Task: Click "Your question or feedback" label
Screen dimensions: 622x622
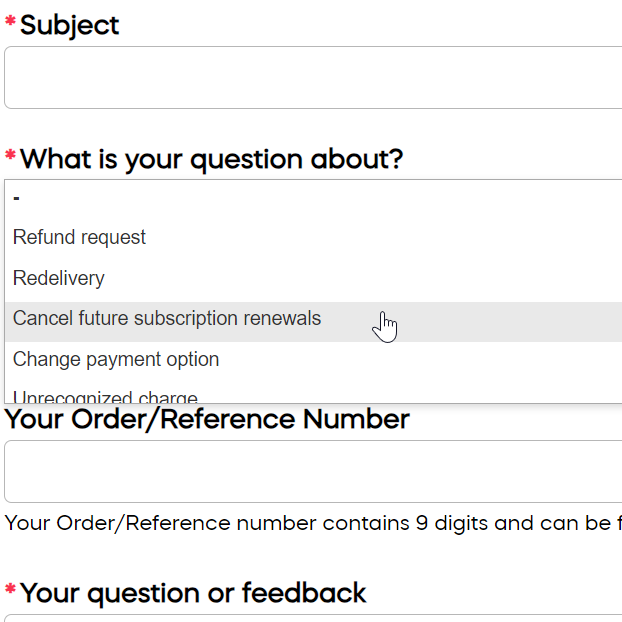Action: coord(193,593)
